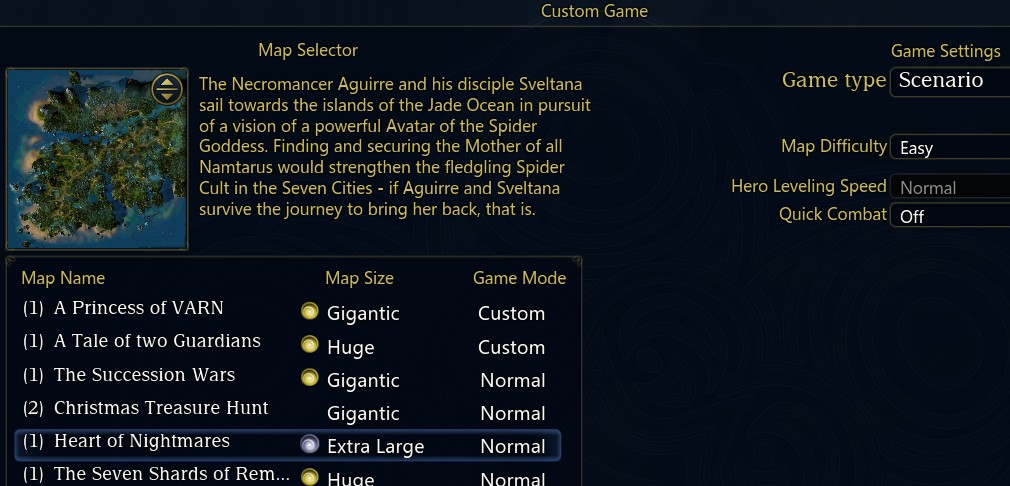1010x486 pixels.
Task: Click the silver orb for Heart of Nightmares
Action: pos(310,445)
